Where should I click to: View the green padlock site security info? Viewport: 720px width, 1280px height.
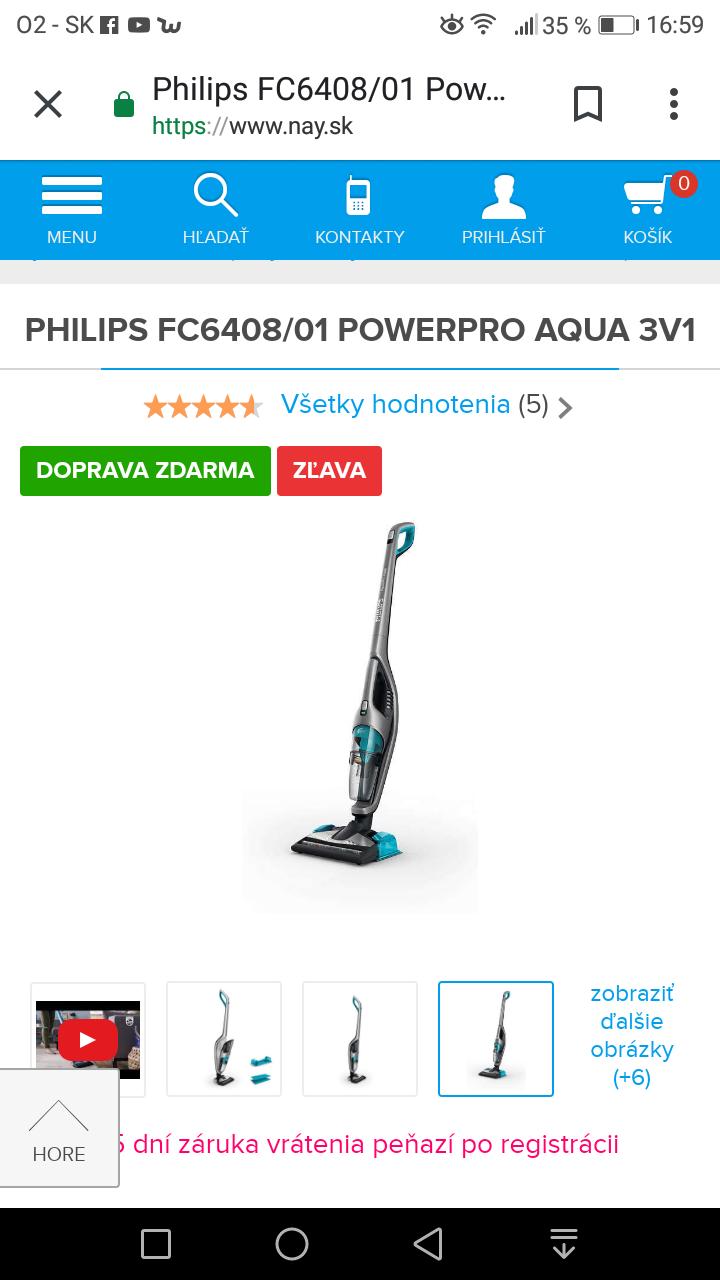point(124,105)
